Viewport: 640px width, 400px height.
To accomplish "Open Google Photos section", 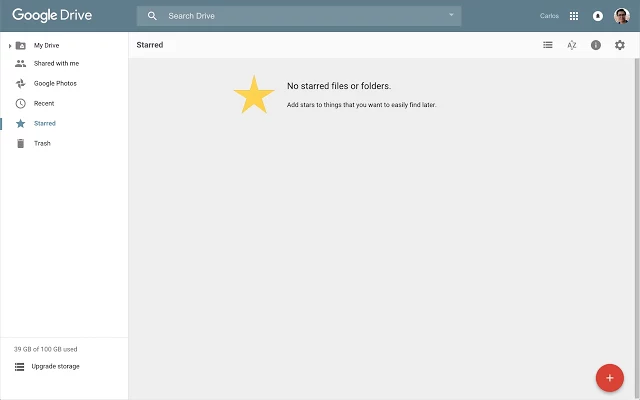I will 54,83.
